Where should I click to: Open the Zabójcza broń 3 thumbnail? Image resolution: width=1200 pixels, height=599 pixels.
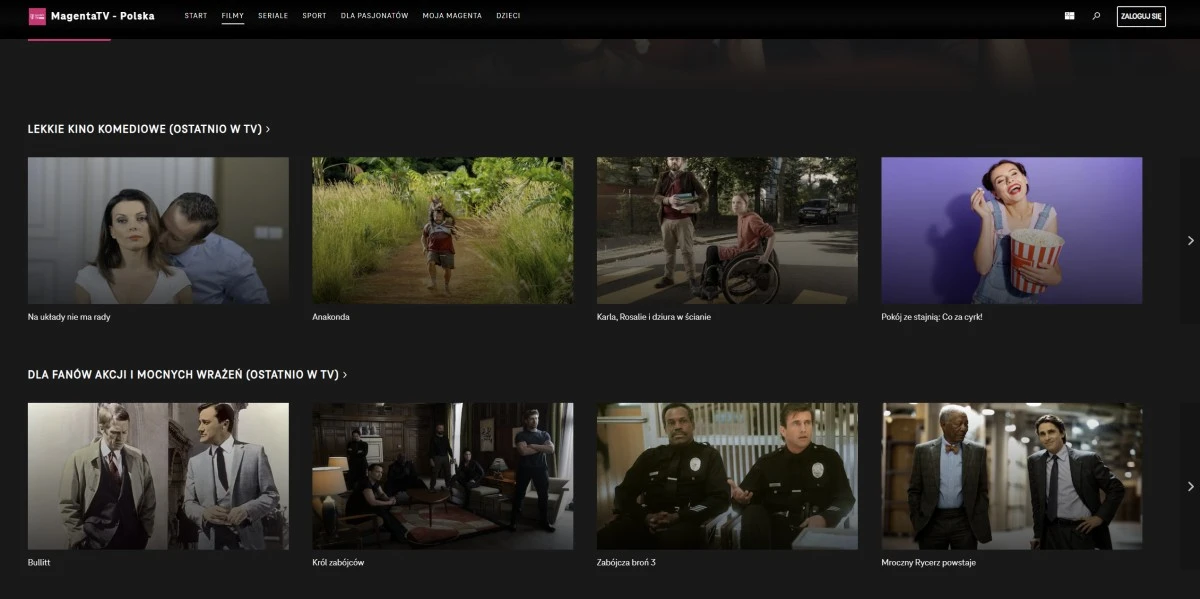(x=727, y=476)
